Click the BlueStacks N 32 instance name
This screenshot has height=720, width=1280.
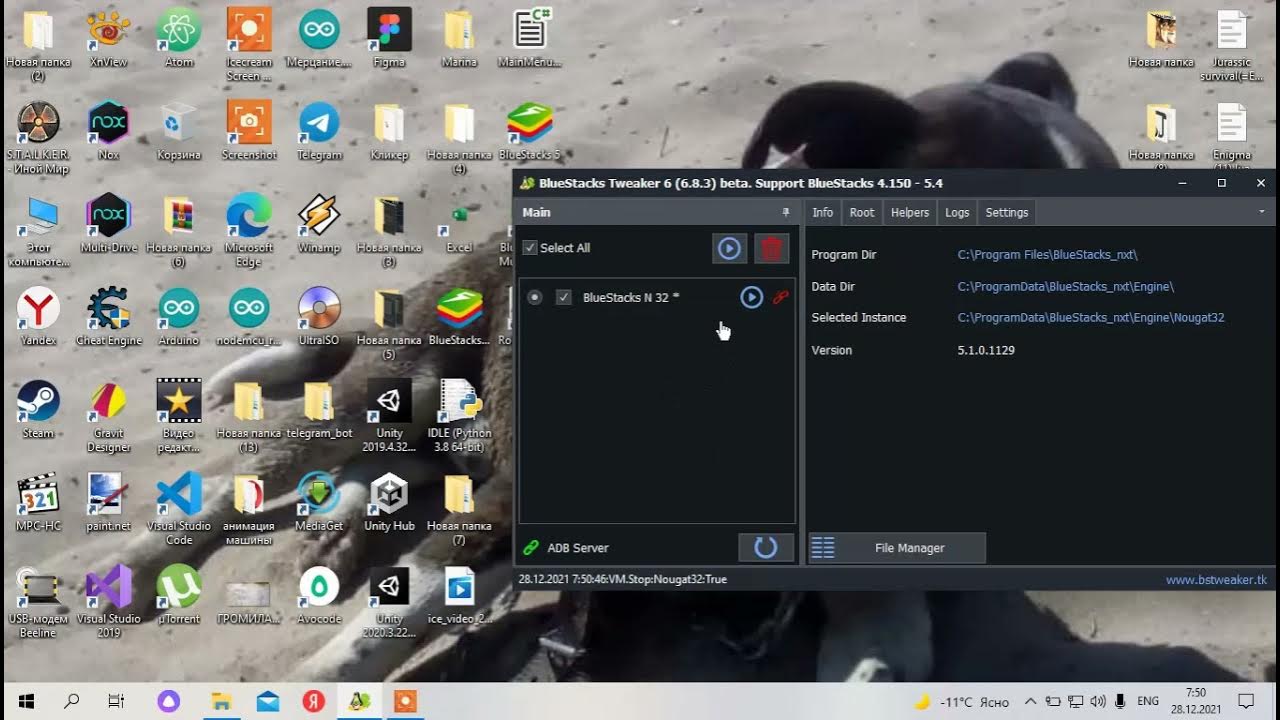point(631,297)
